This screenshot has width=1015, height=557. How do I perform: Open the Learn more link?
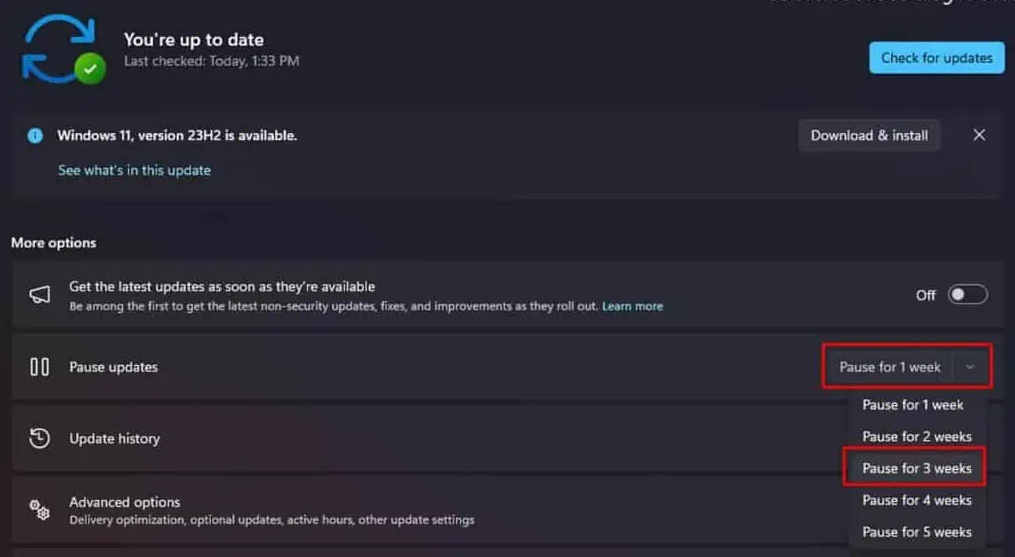[x=632, y=306]
